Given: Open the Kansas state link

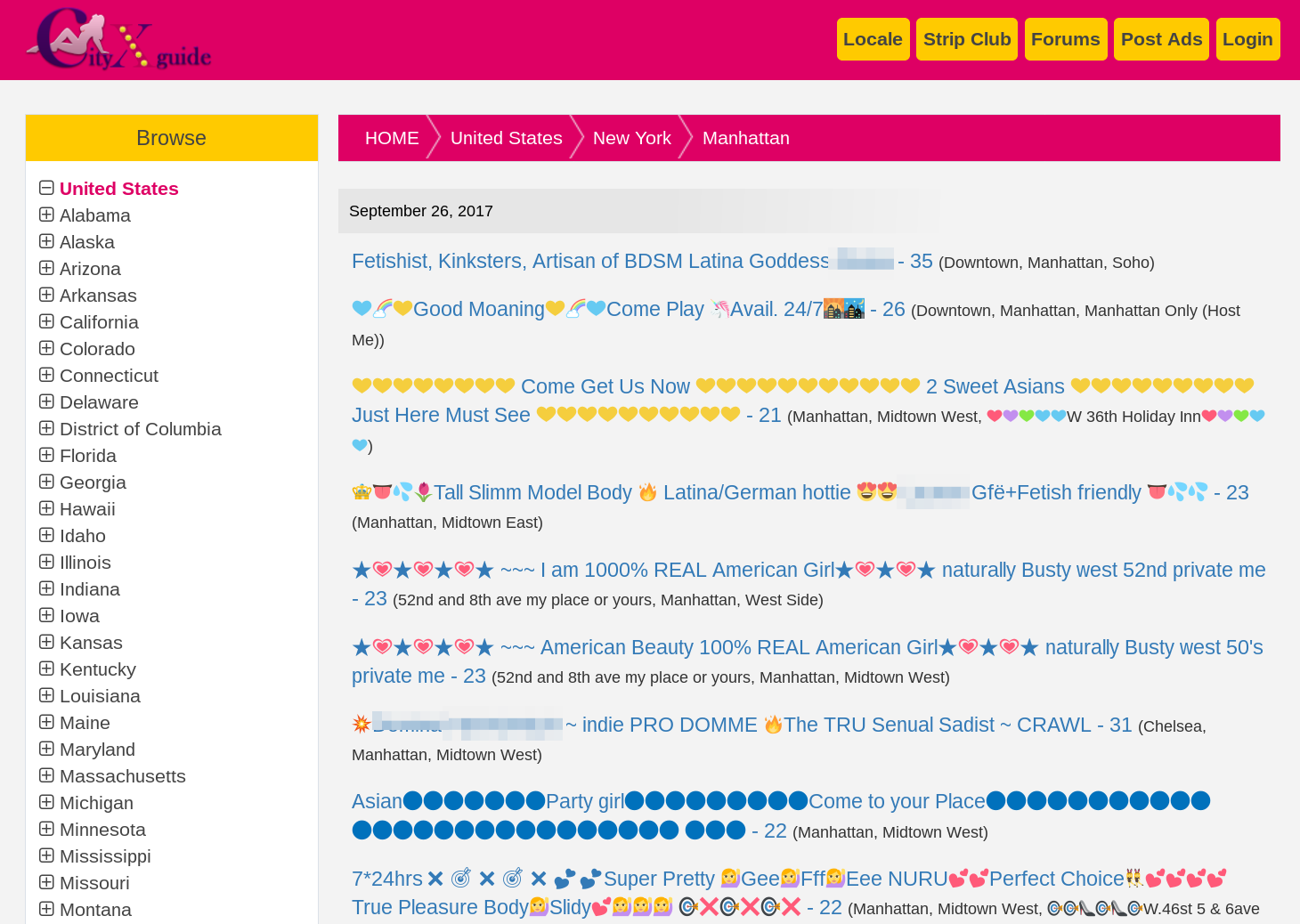Looking at the screenshot, I should click(x=91, y=643).
